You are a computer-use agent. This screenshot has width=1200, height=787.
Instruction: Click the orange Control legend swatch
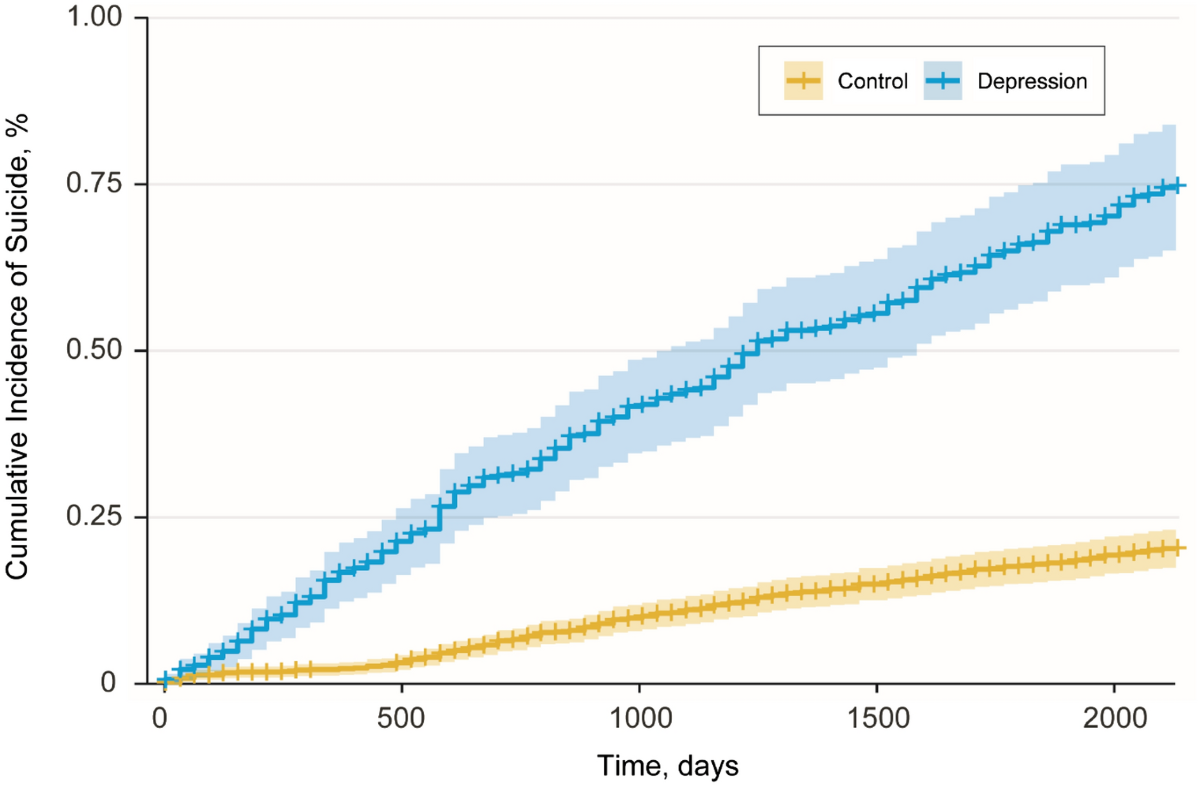803,81
